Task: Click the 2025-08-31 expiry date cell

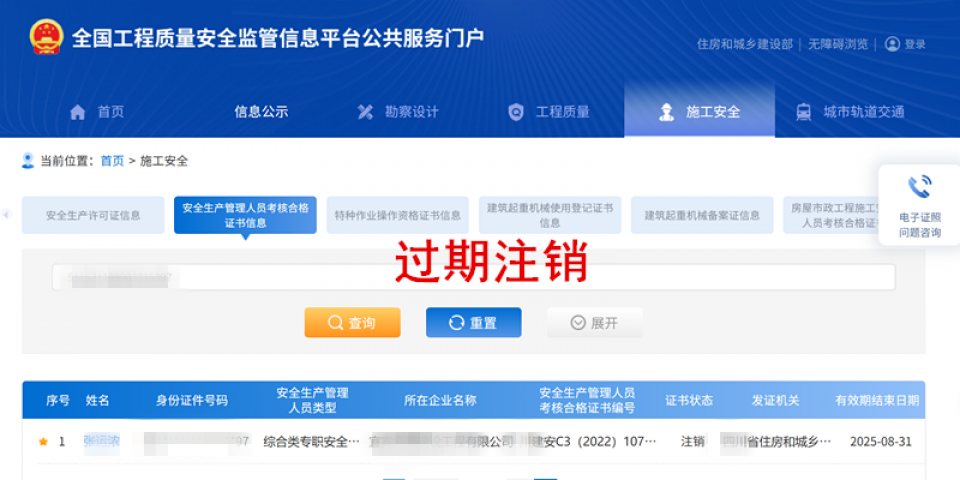Action: [x=880, y=441]
